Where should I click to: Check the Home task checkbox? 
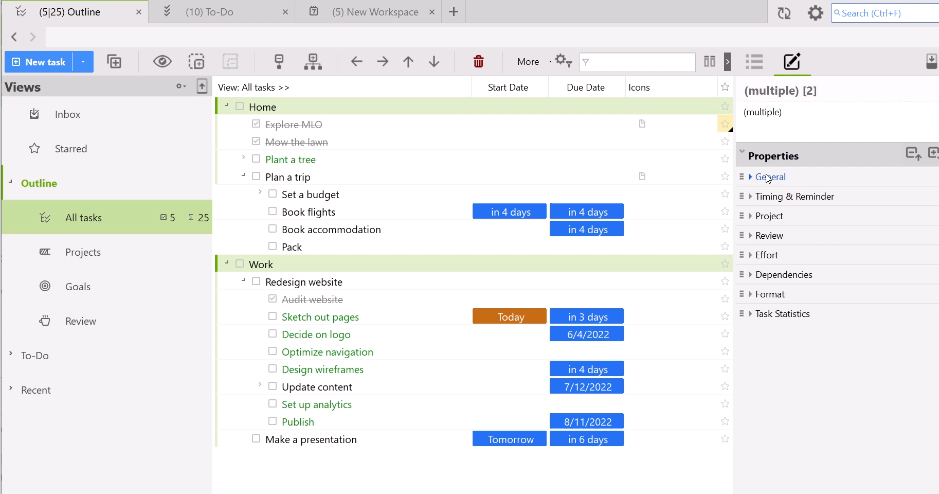240,106
